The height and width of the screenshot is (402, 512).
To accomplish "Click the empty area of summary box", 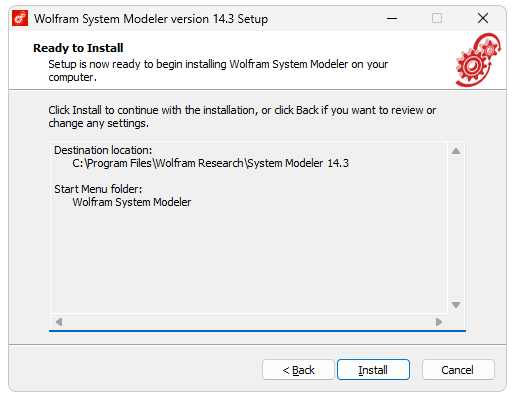I will coord(249,260).
